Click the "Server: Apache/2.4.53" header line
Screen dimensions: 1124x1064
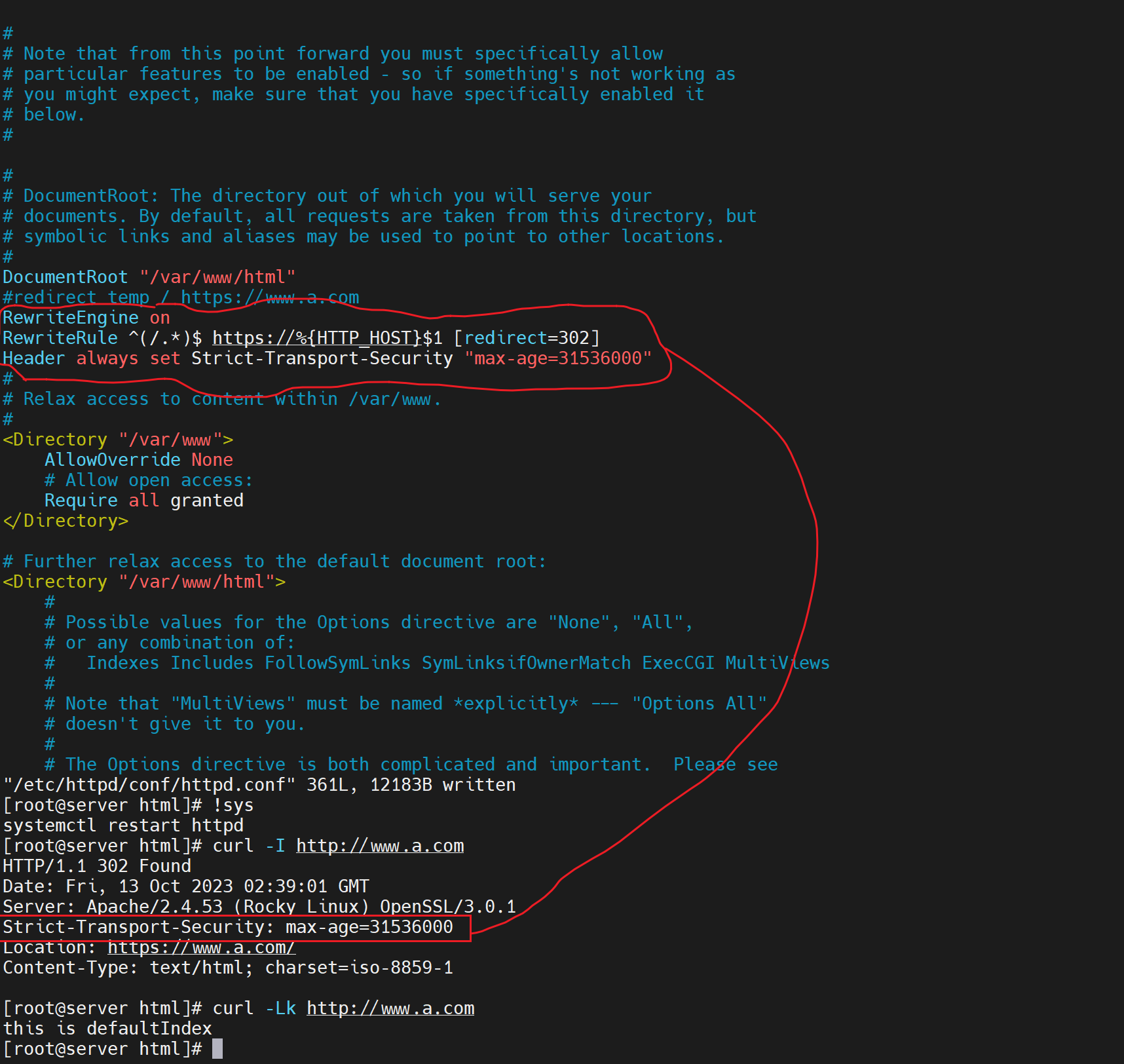pos(259,907)
